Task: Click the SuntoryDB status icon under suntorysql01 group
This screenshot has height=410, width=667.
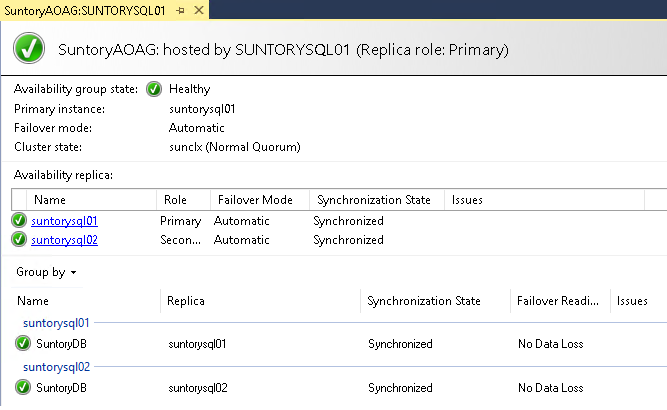Action: pyautogui.click(x=23, y=344)
